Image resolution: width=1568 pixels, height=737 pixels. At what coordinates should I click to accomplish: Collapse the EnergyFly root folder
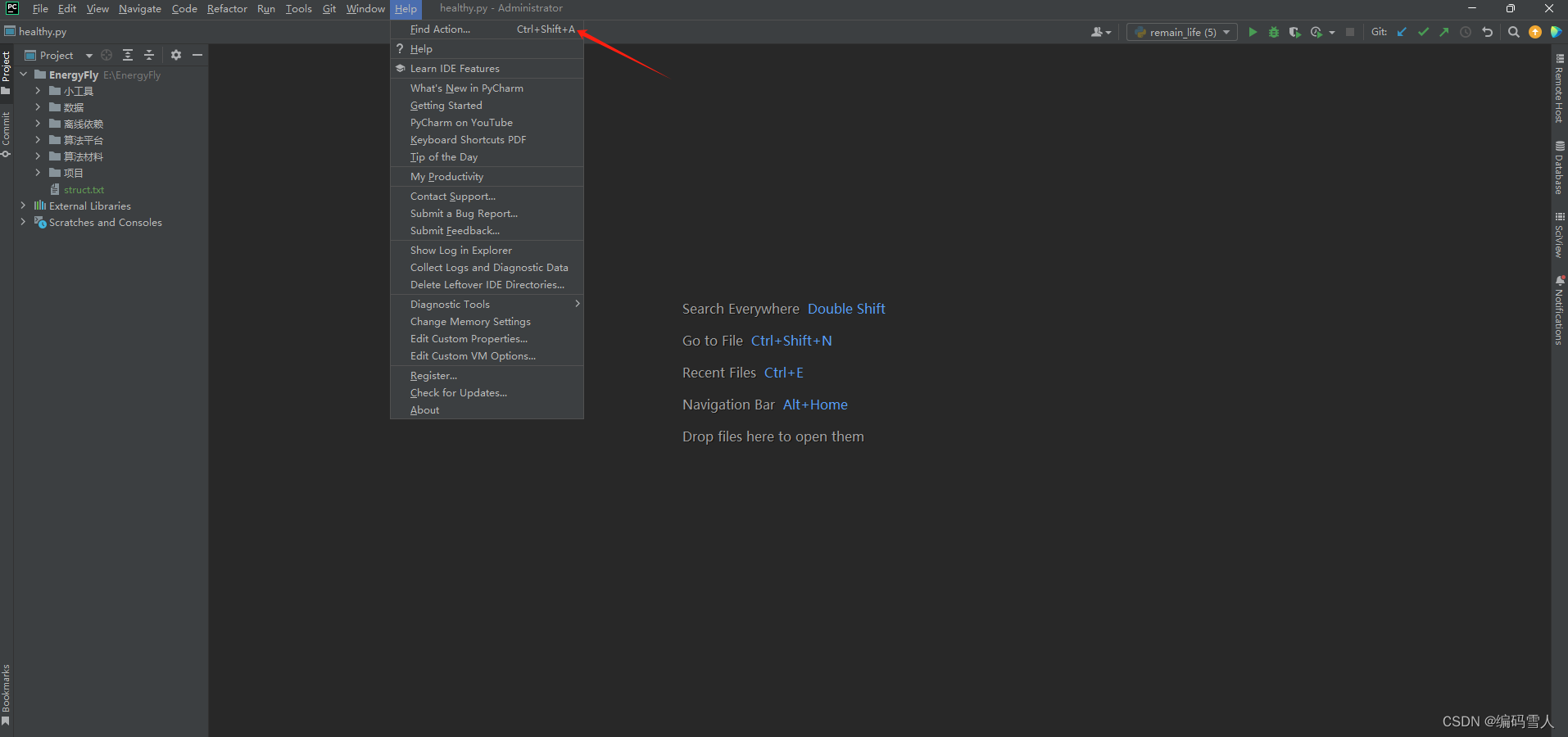click(24, 75)
